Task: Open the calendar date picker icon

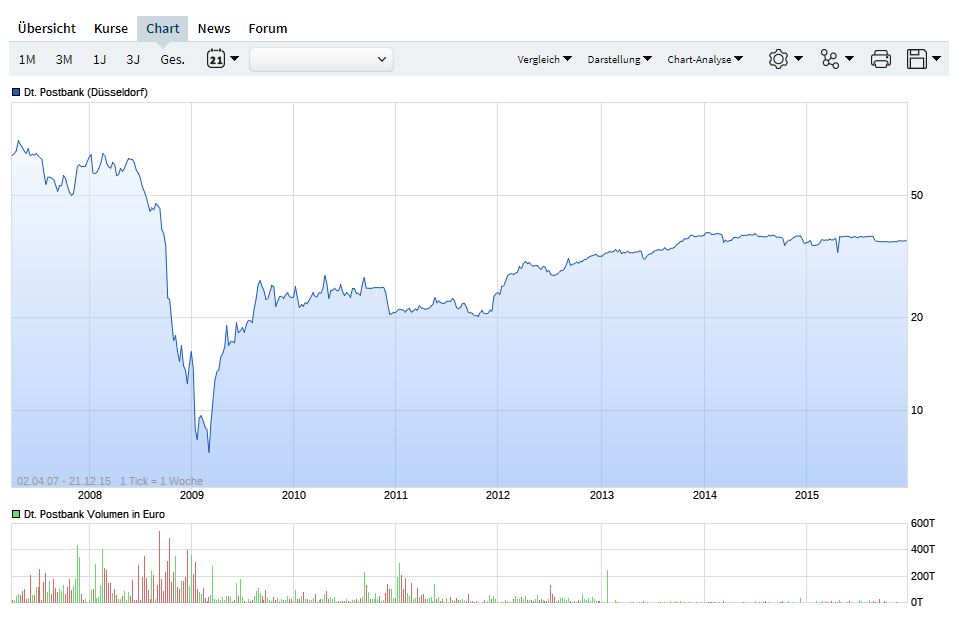Action: pyautogui.click(x=216, y=59)
